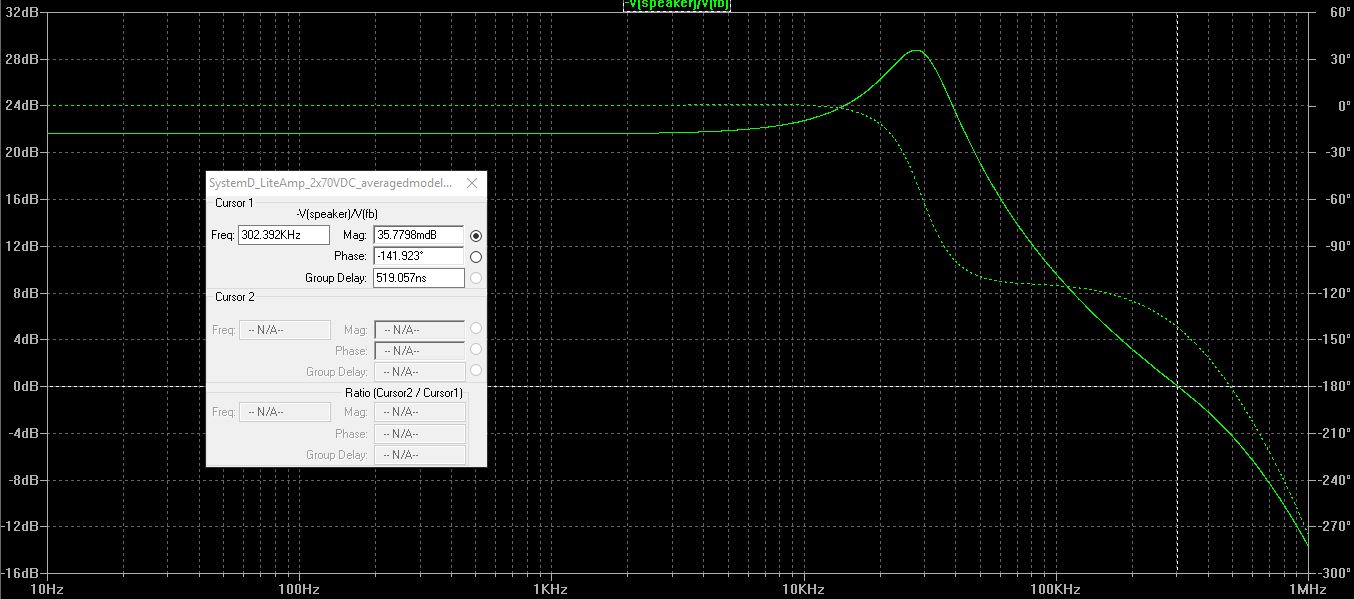Click the 1MHz frequency axis label

[1307, 590]
